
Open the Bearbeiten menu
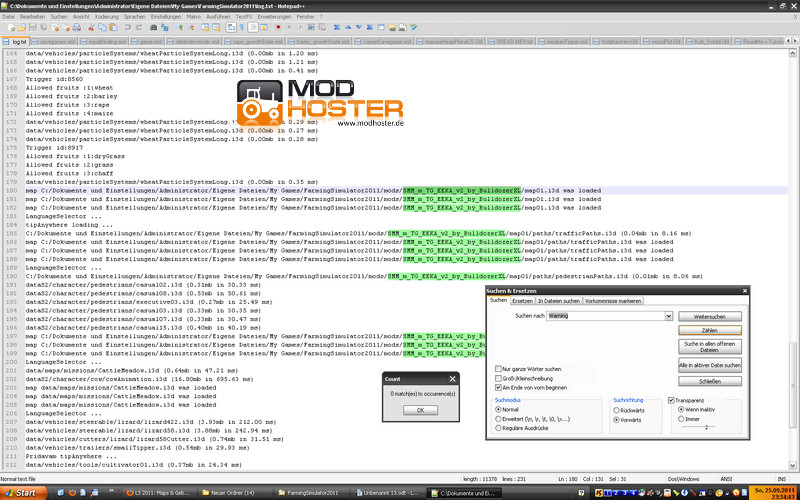(x=32, y=17)
